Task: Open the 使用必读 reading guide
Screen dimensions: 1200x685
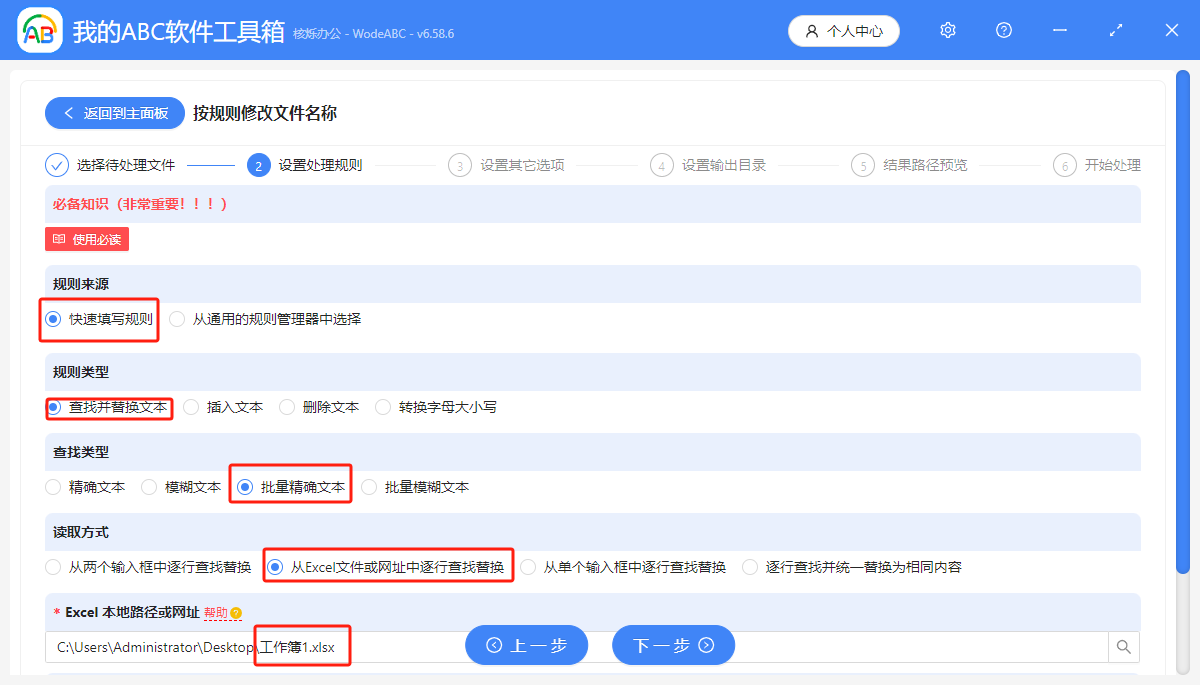Action: [86, 239]
